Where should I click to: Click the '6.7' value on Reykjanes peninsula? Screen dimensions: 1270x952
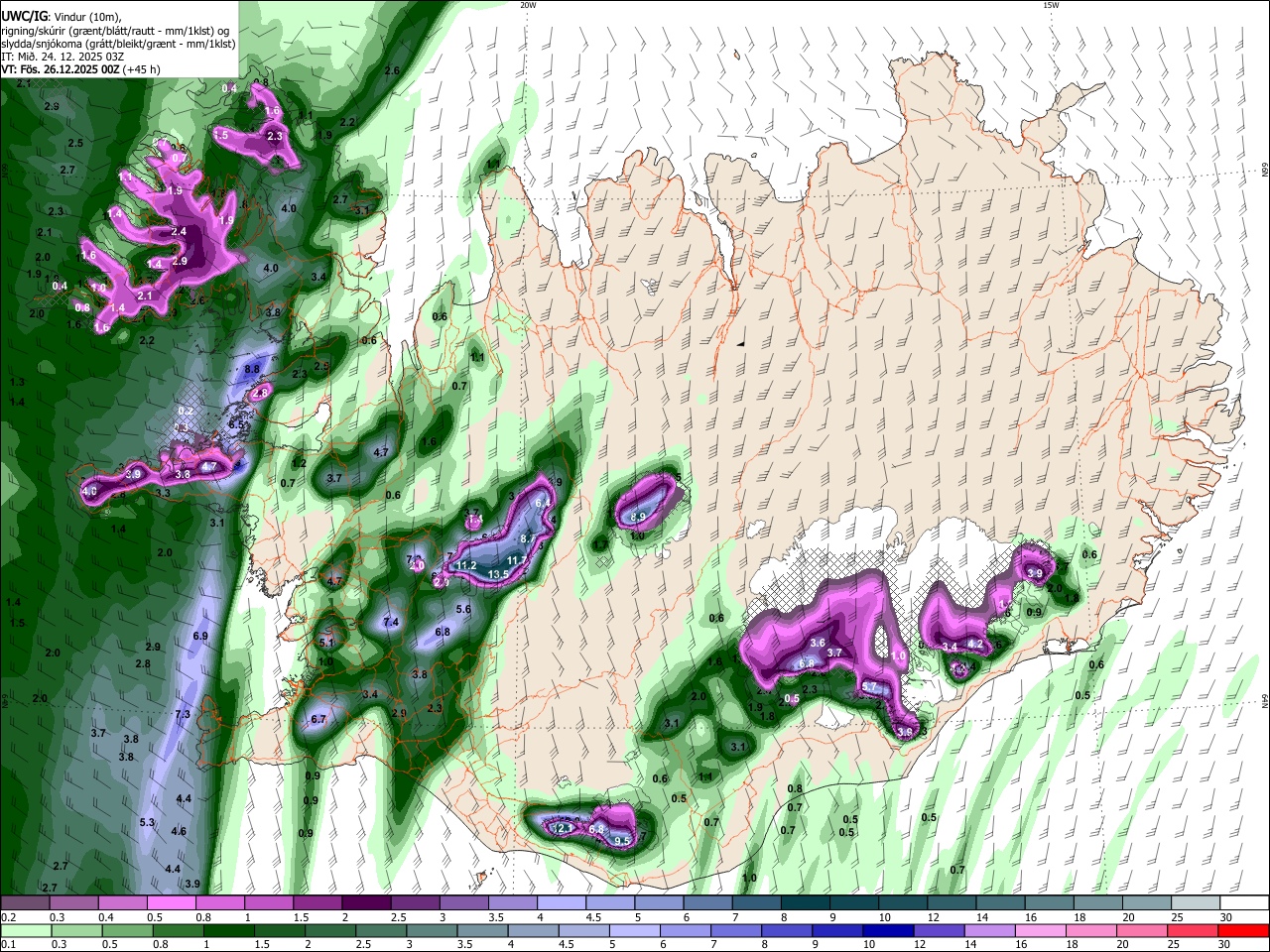click(x=318, y=719)
